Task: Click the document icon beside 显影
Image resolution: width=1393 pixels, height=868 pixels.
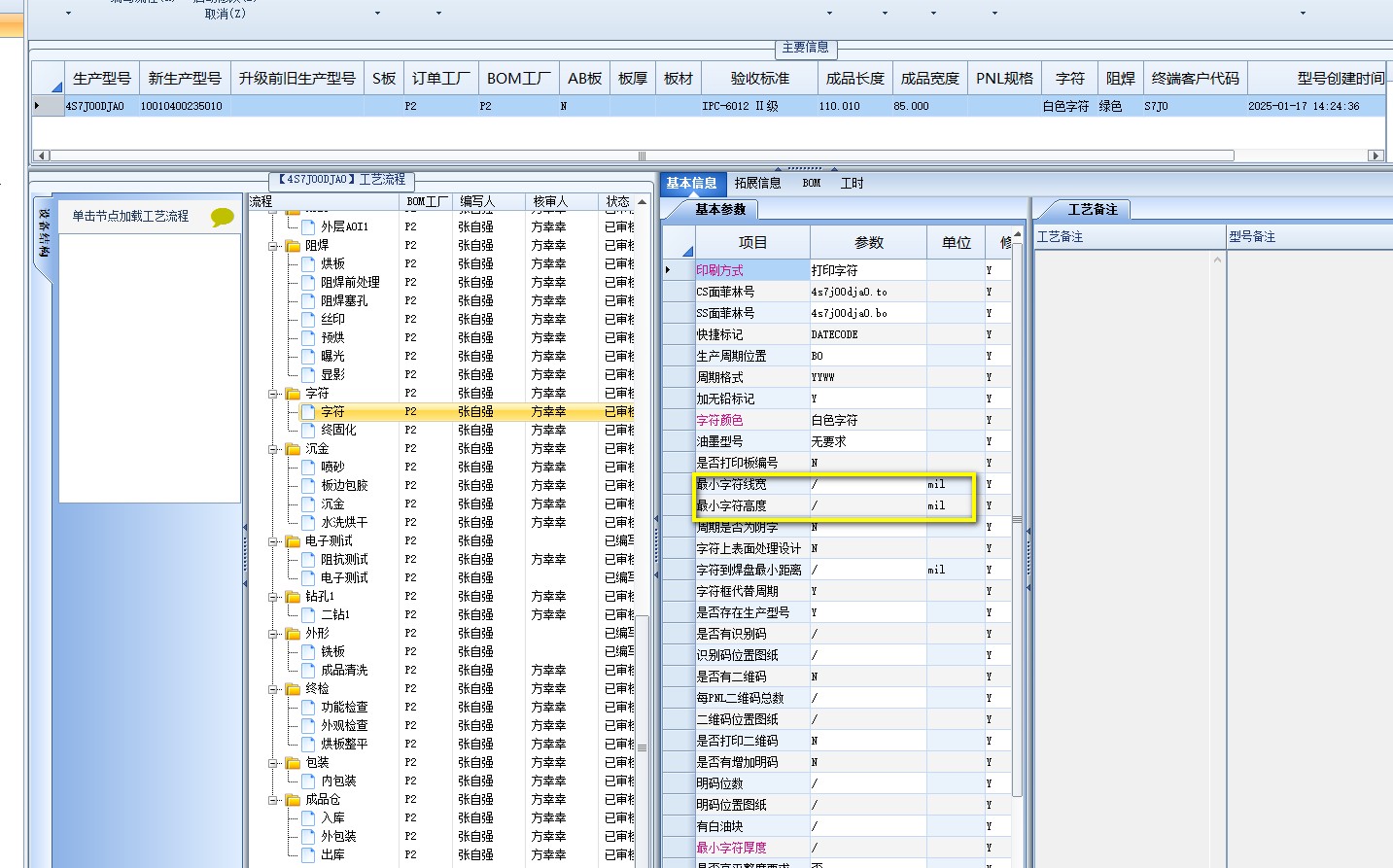Action: pos(308,375)
